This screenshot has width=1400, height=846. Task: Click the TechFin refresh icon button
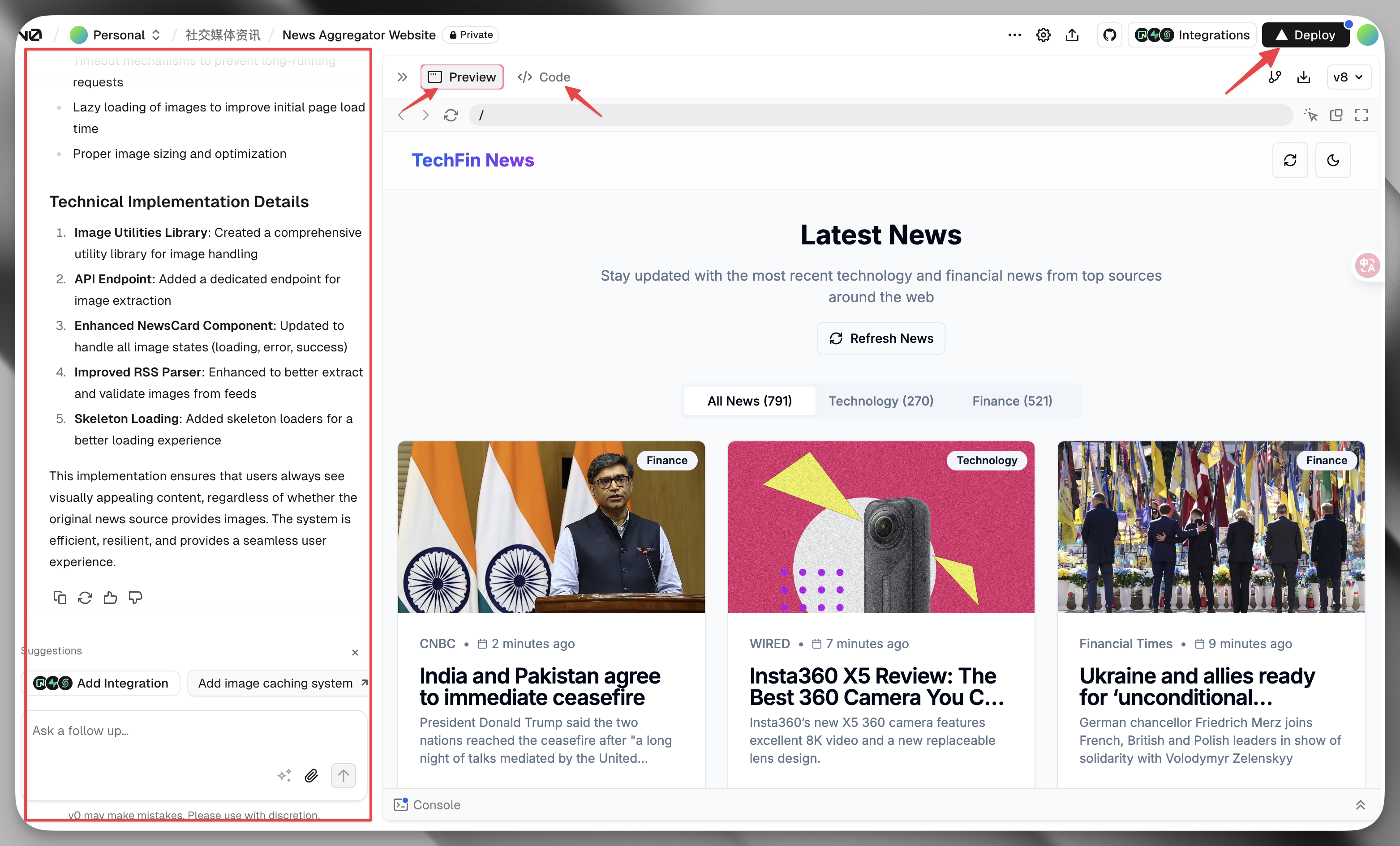[1290, 160]
